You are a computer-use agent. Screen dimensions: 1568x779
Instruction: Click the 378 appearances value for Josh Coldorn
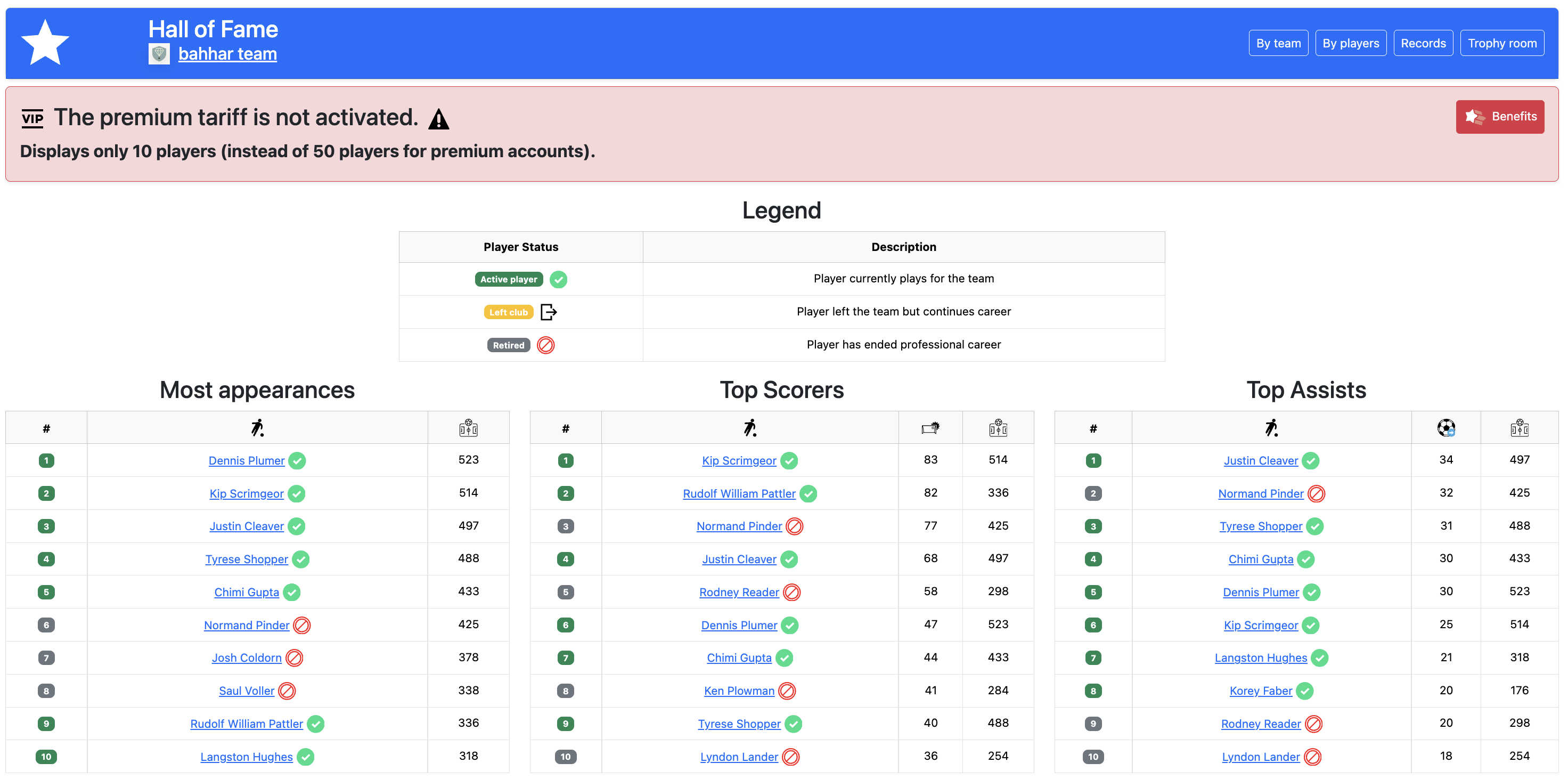[x=468, y=657]
